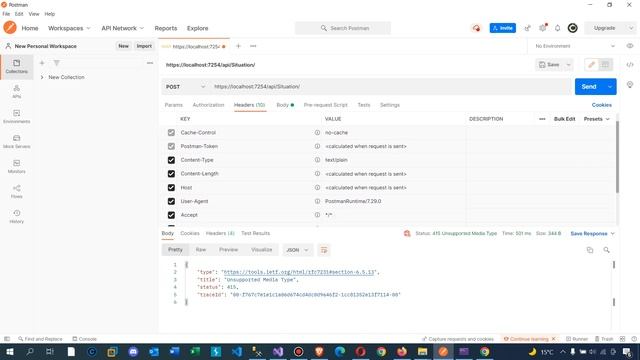Open the File menu
640x360 pixels.
(6, 14)
